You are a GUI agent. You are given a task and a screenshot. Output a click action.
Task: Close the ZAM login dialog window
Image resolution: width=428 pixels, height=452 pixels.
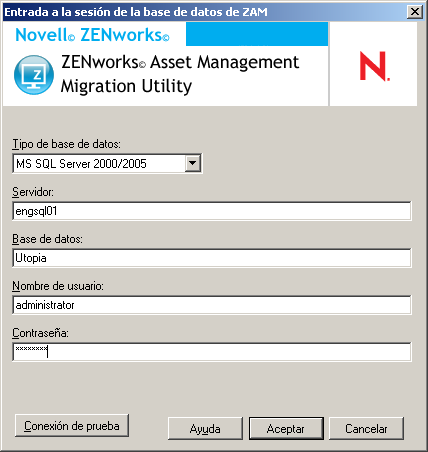415,12
